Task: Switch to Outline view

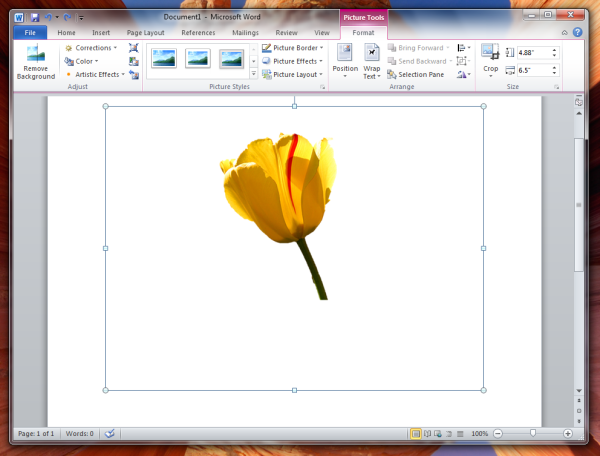Action: click(449, 433)
